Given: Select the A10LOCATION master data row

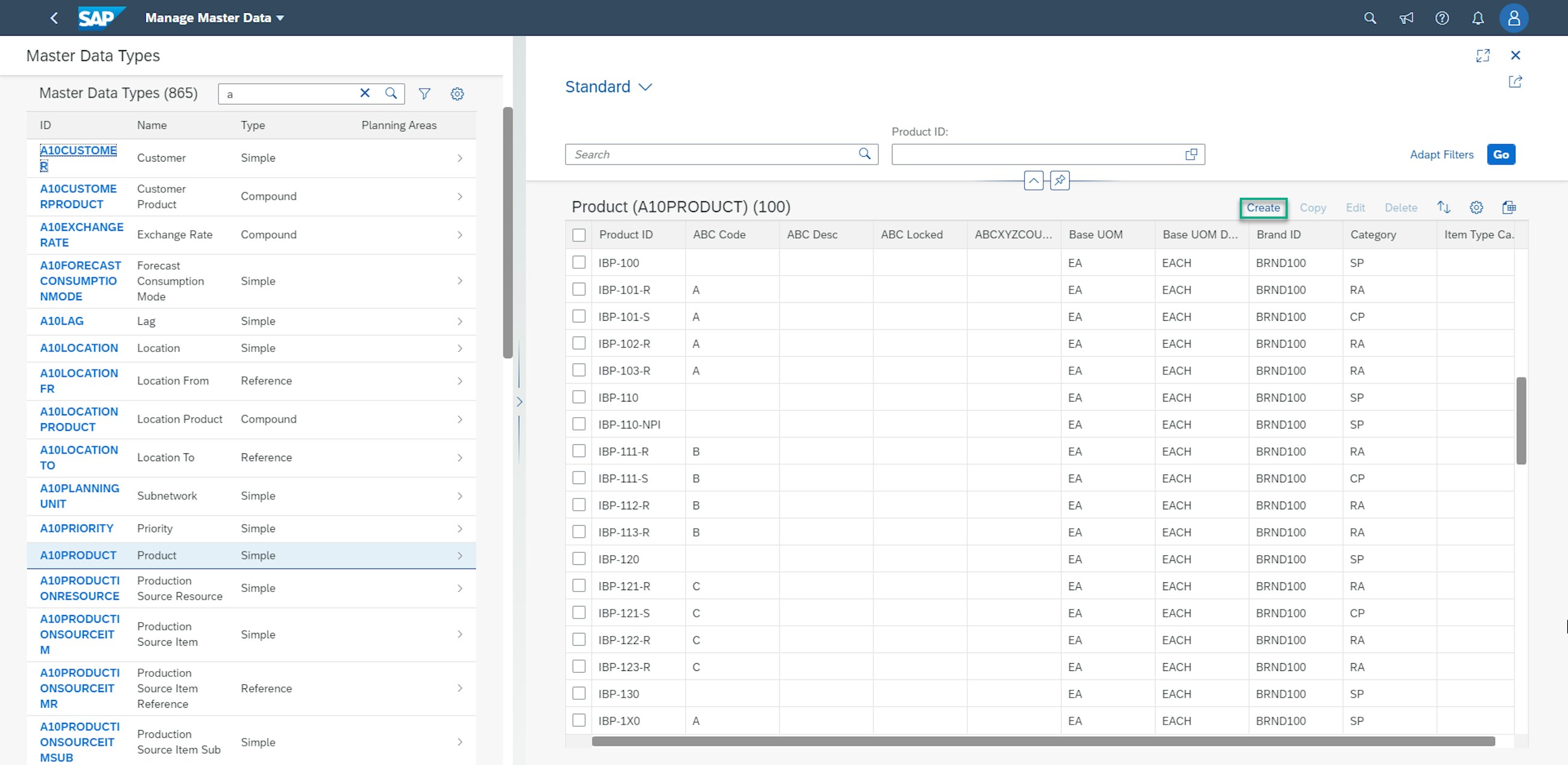Looking at the screenshot, I should pos(79,348).
